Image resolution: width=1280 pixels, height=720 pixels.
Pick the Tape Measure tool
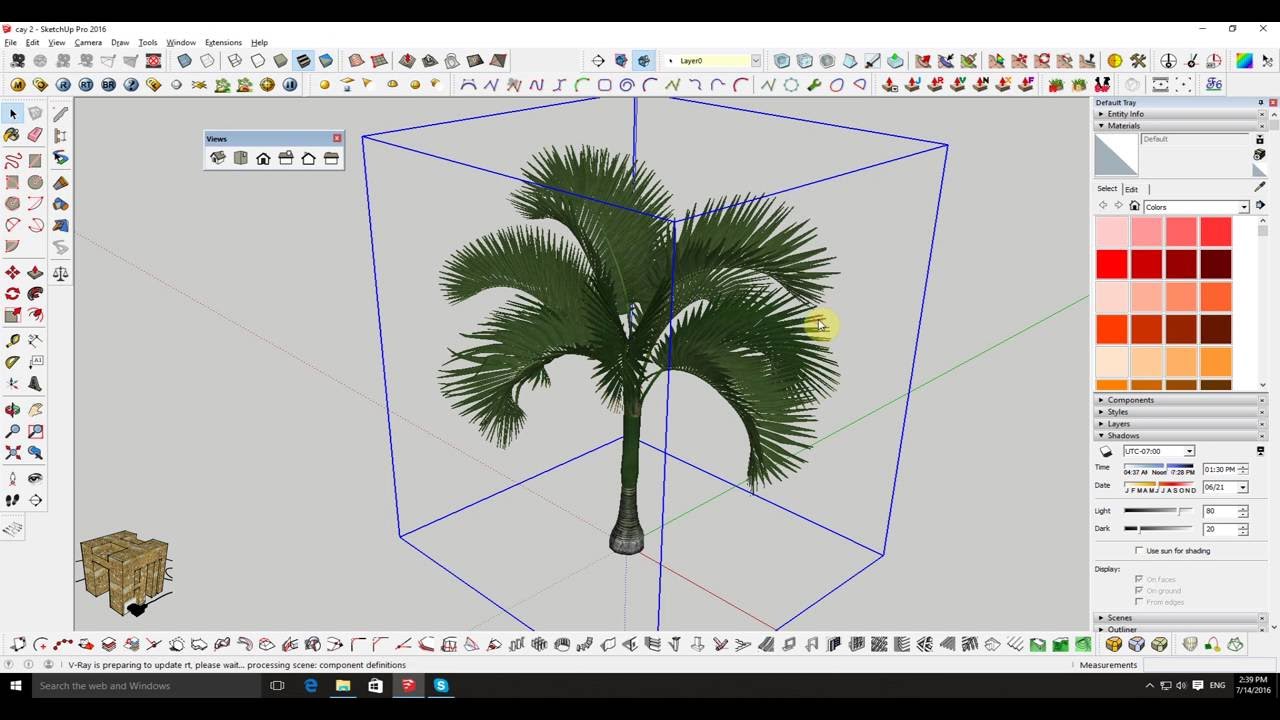point(13,341)
